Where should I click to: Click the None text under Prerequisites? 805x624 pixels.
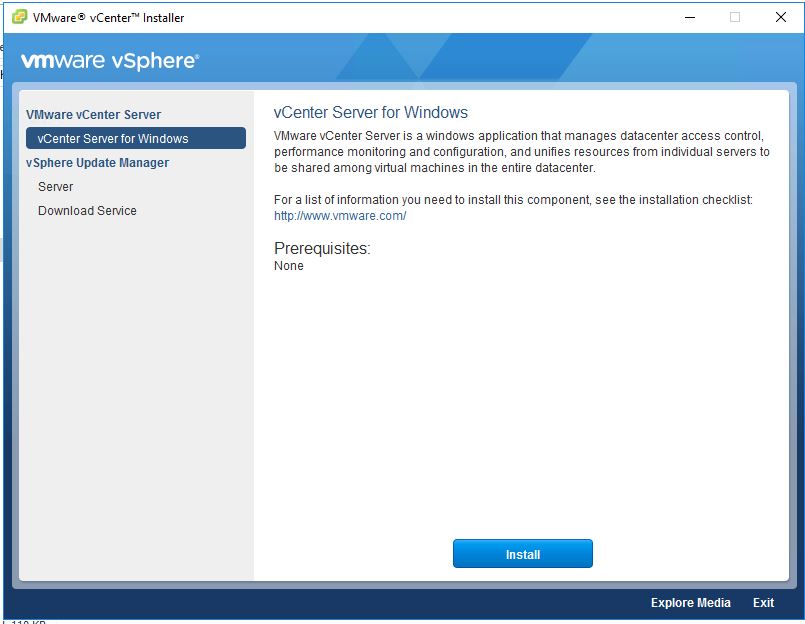[x=289, y=266]
